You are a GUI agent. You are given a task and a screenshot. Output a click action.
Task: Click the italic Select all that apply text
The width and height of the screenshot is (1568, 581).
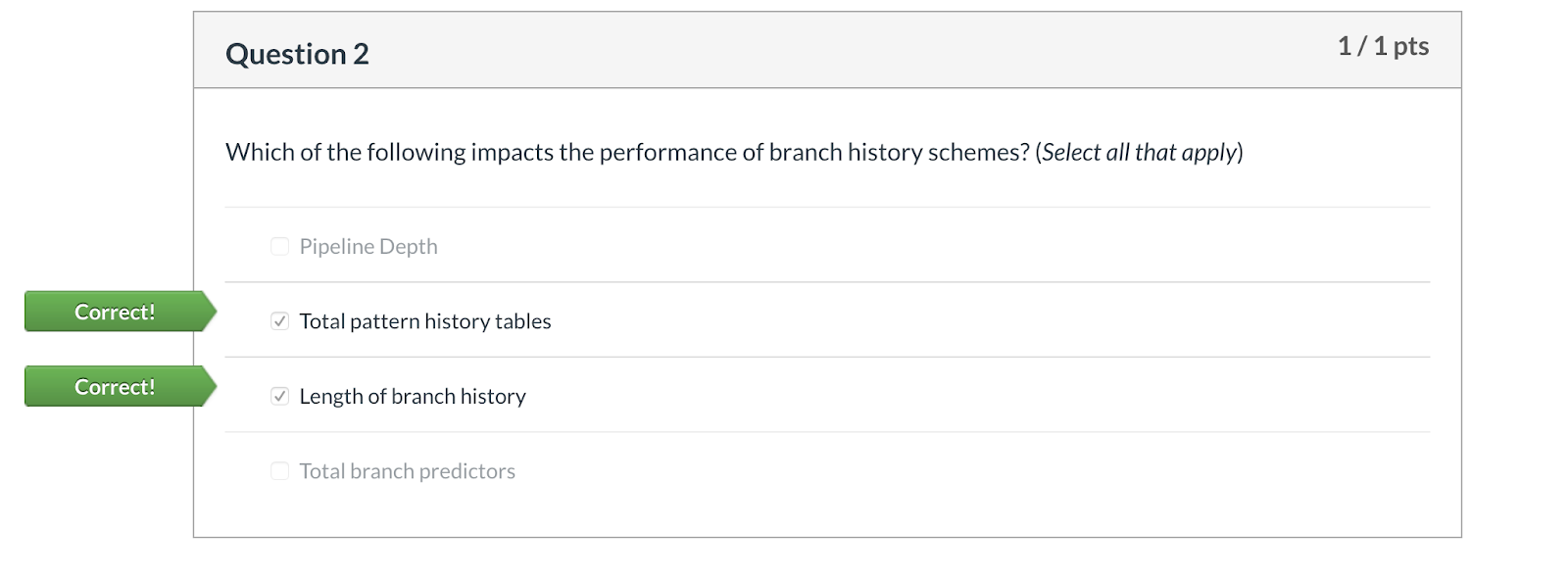click(x=1139, y=153)
